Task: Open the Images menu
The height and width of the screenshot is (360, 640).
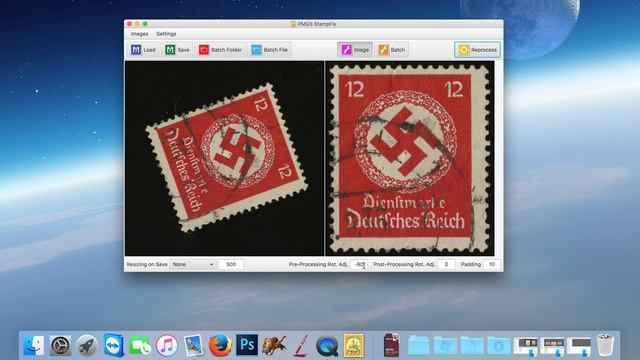Action: (x=140, y=34)
